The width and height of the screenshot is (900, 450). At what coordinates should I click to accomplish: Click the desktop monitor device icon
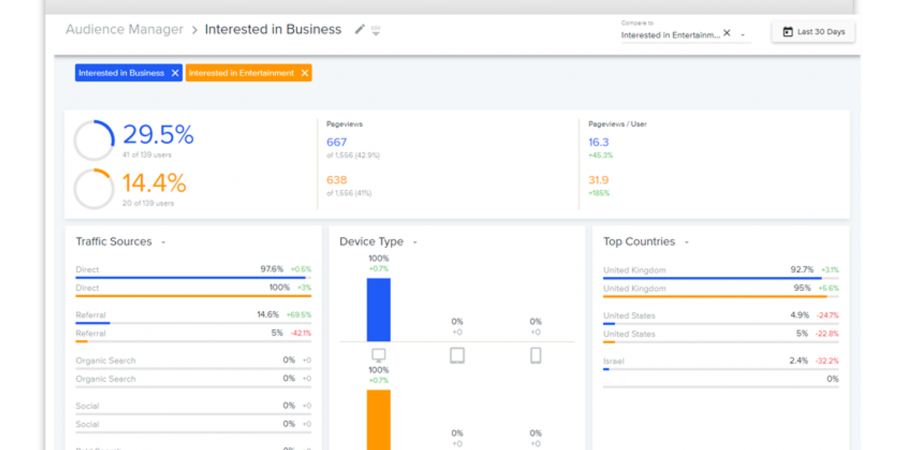tap(378, 355)
